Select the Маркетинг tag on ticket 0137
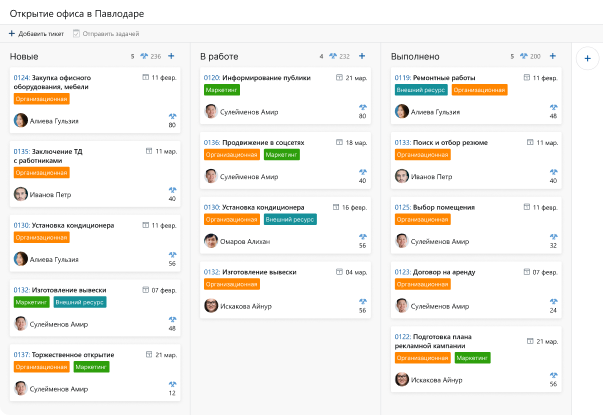Image resolution: width=603 pixels, height=415 pixels. [x=91, y=367]
